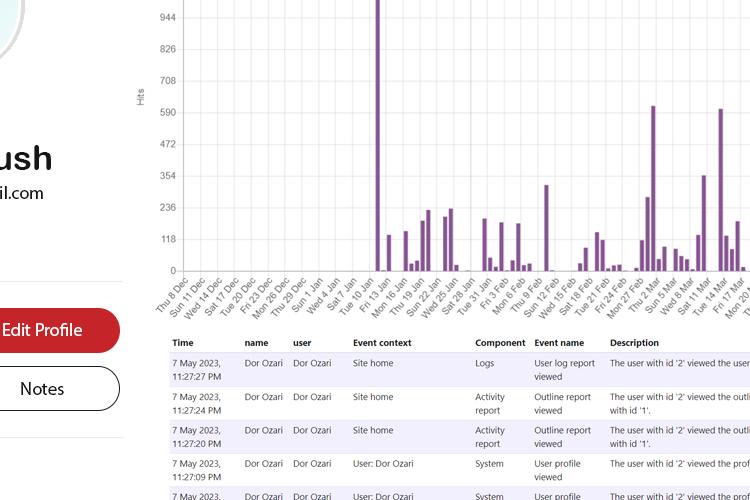This screenshot has height=500, width=750.
Task: Click the time cell 7 May 2023, 11:27:27 PM
Action: point(197,370)
